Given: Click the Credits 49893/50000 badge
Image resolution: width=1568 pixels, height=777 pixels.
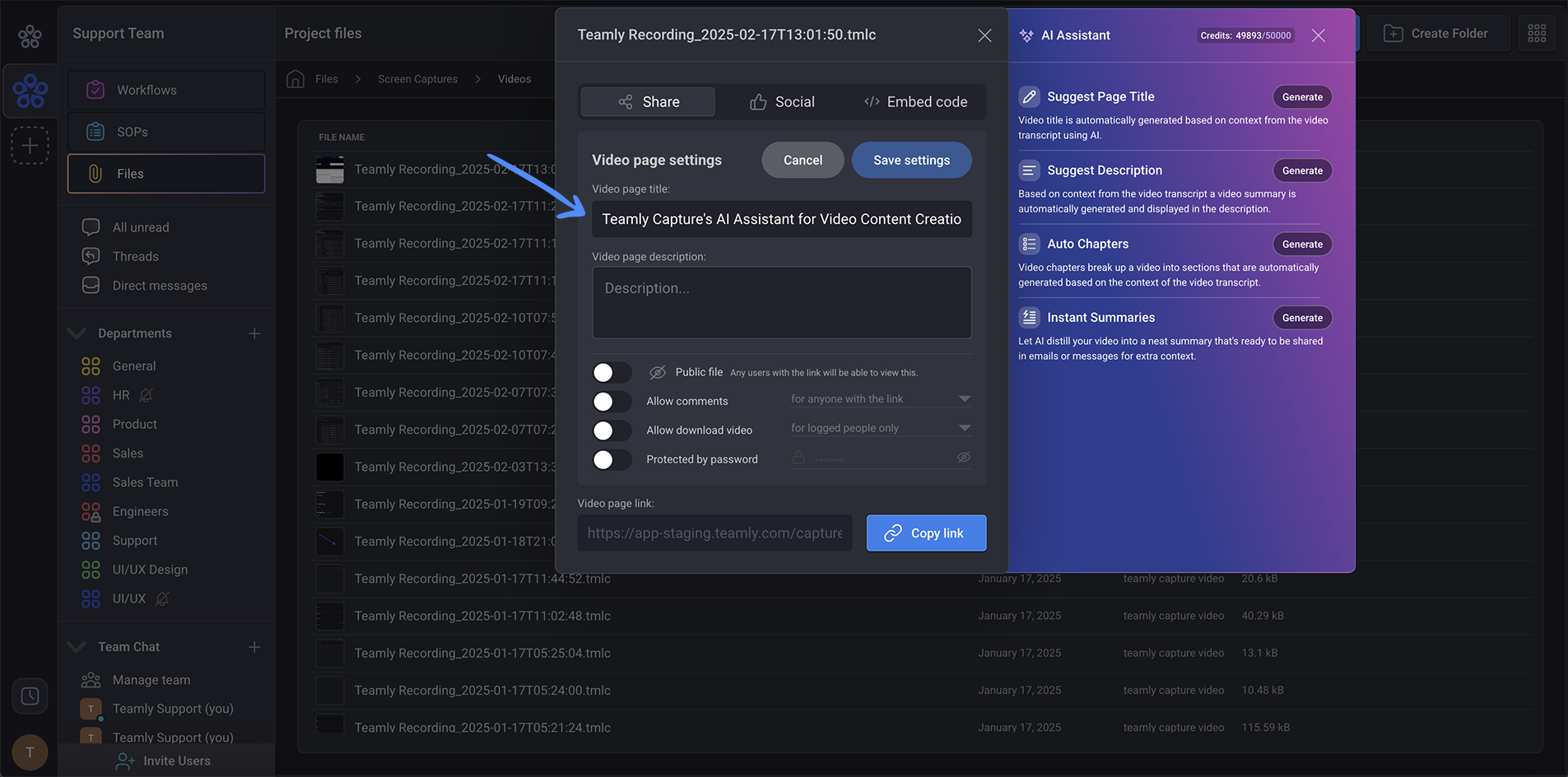Looking at the screenshot, I should [x=1245, y=35].
